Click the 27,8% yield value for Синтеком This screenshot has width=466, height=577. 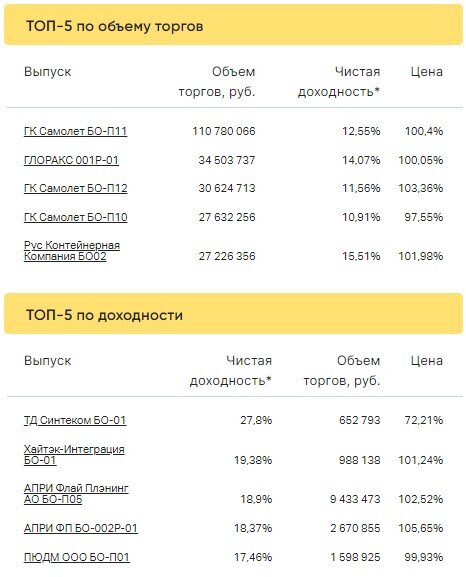pyautogui.click(x=256, y=420)
